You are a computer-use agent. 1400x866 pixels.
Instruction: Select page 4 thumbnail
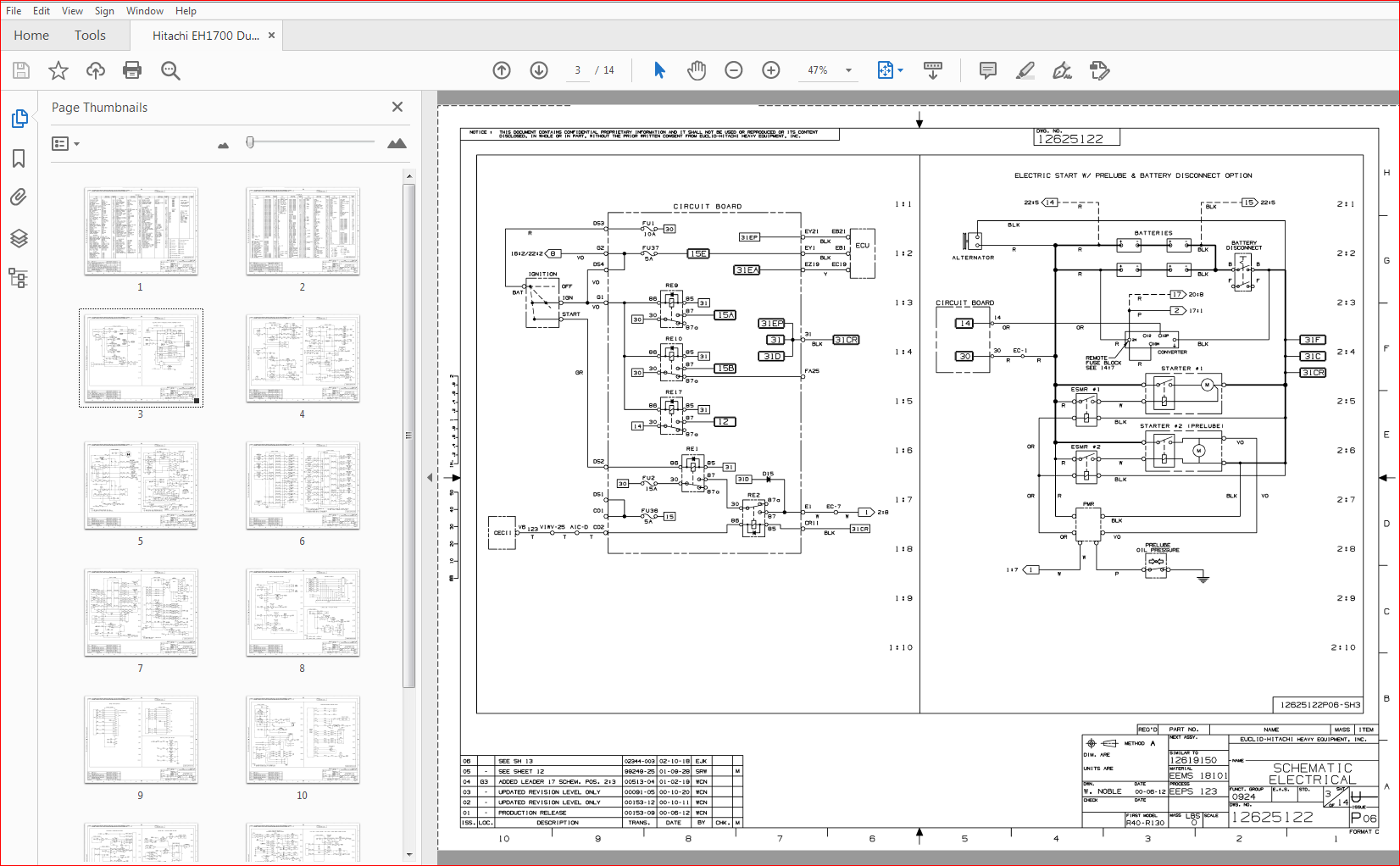pos(303,358)
